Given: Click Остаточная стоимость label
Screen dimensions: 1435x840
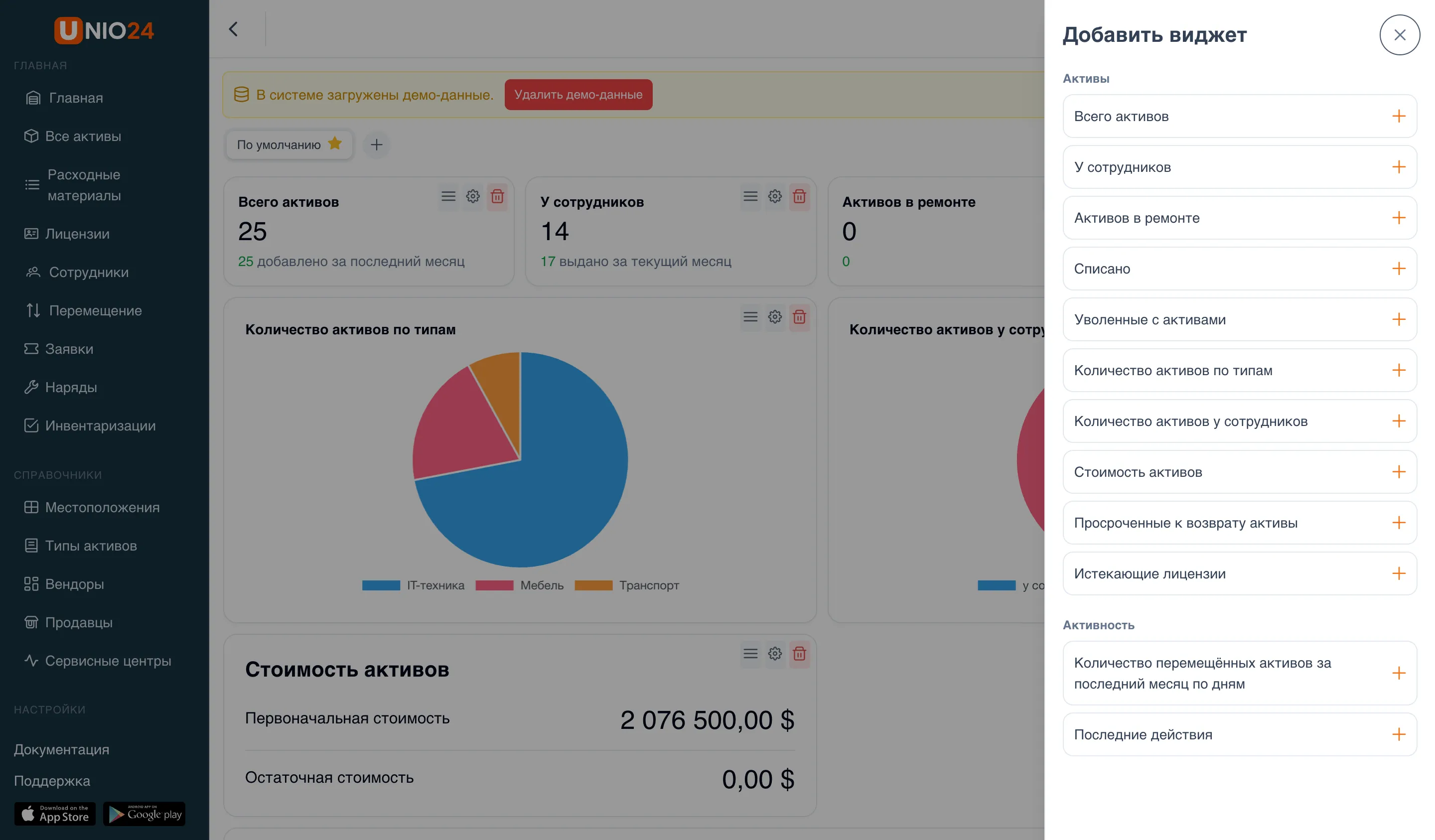Looking at the screenshot, I should (x=329, y=777).
